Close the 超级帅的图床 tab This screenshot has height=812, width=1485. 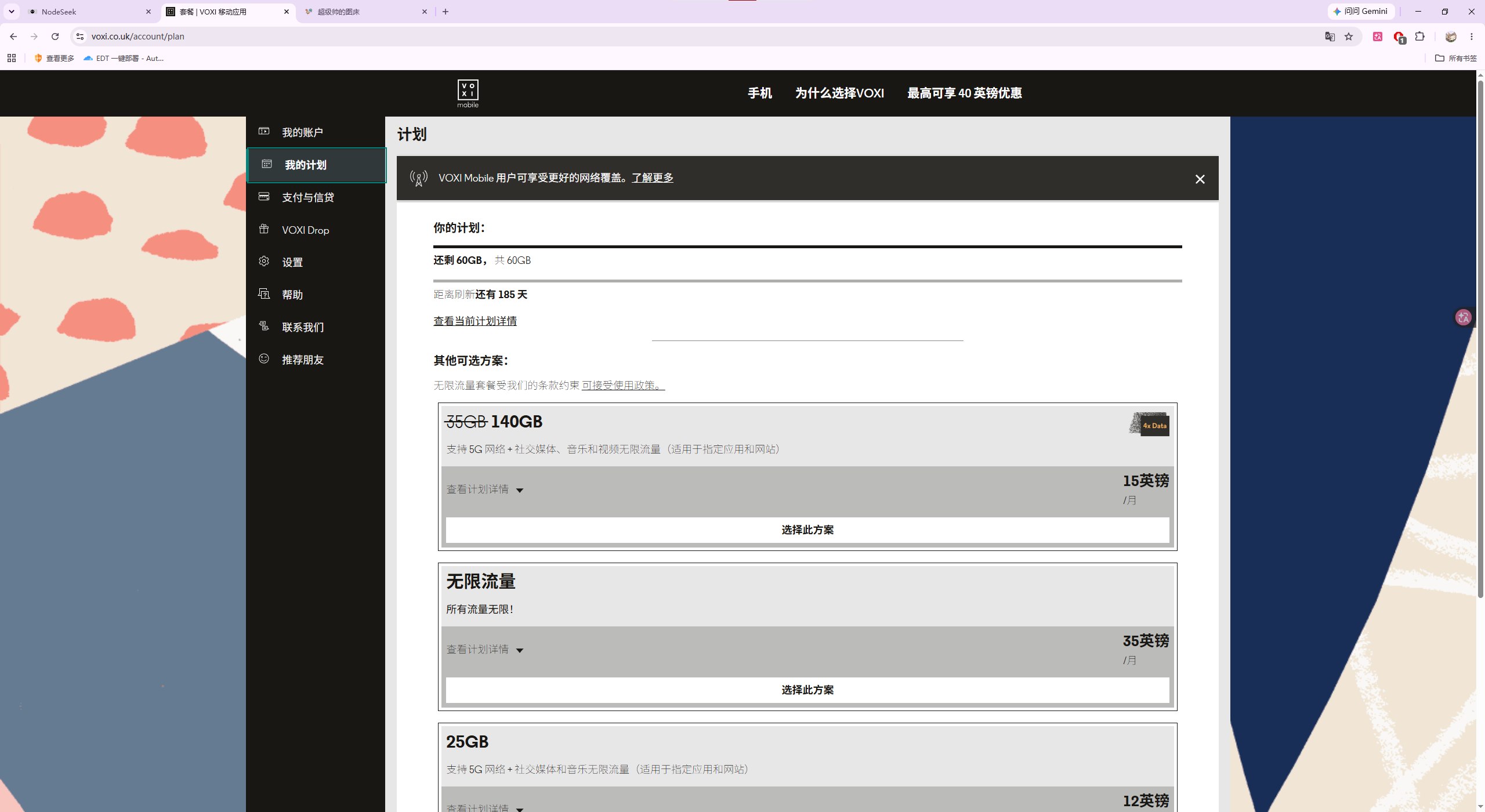coord(425,12)
